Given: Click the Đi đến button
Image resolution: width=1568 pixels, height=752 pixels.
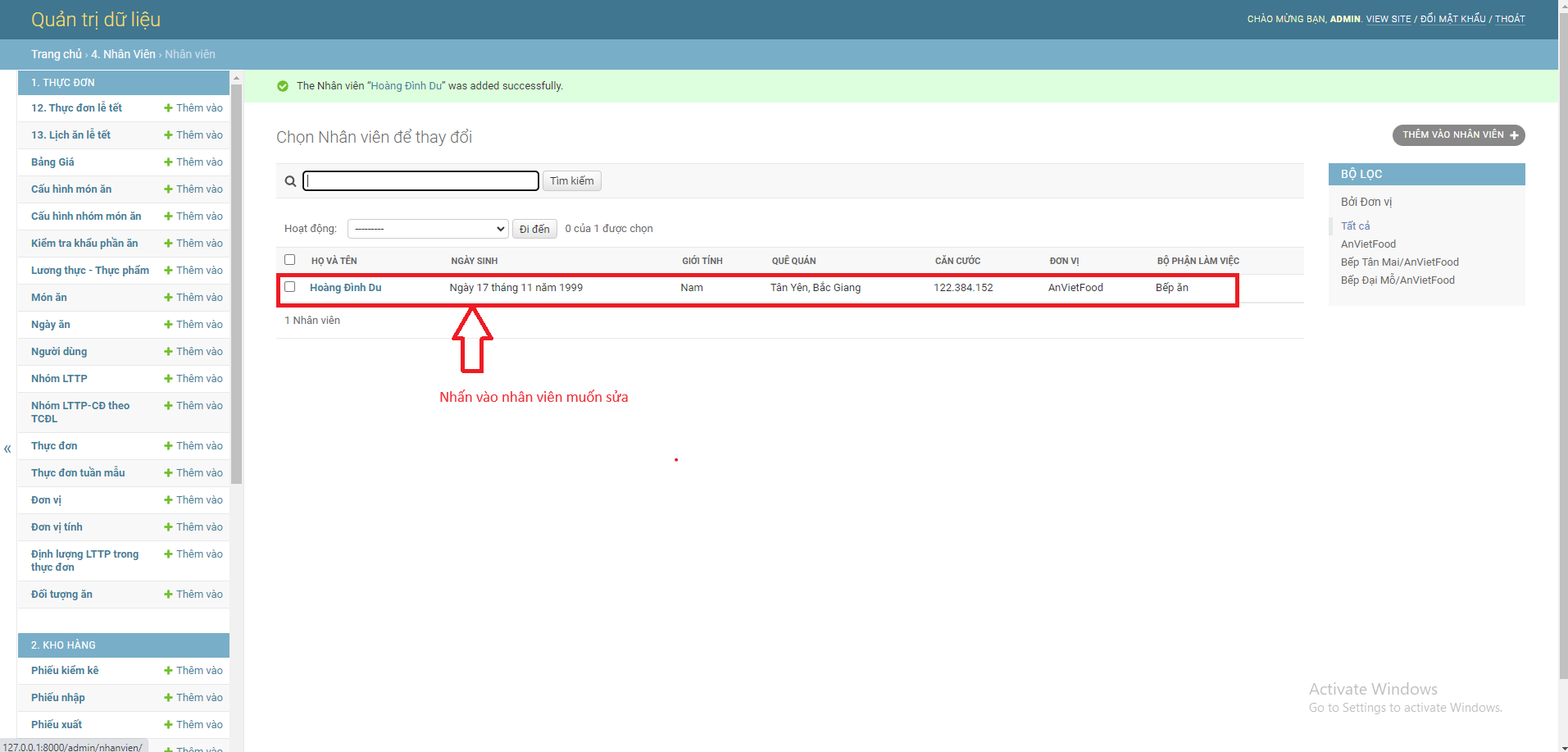Looking at the screenshot, I should point(534,228).
